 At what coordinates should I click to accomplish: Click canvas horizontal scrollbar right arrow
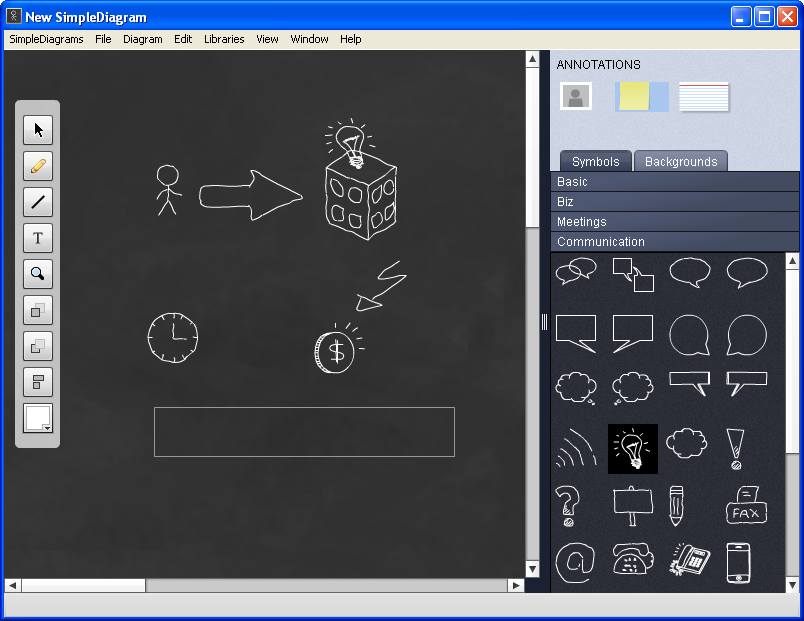[516, 585]
